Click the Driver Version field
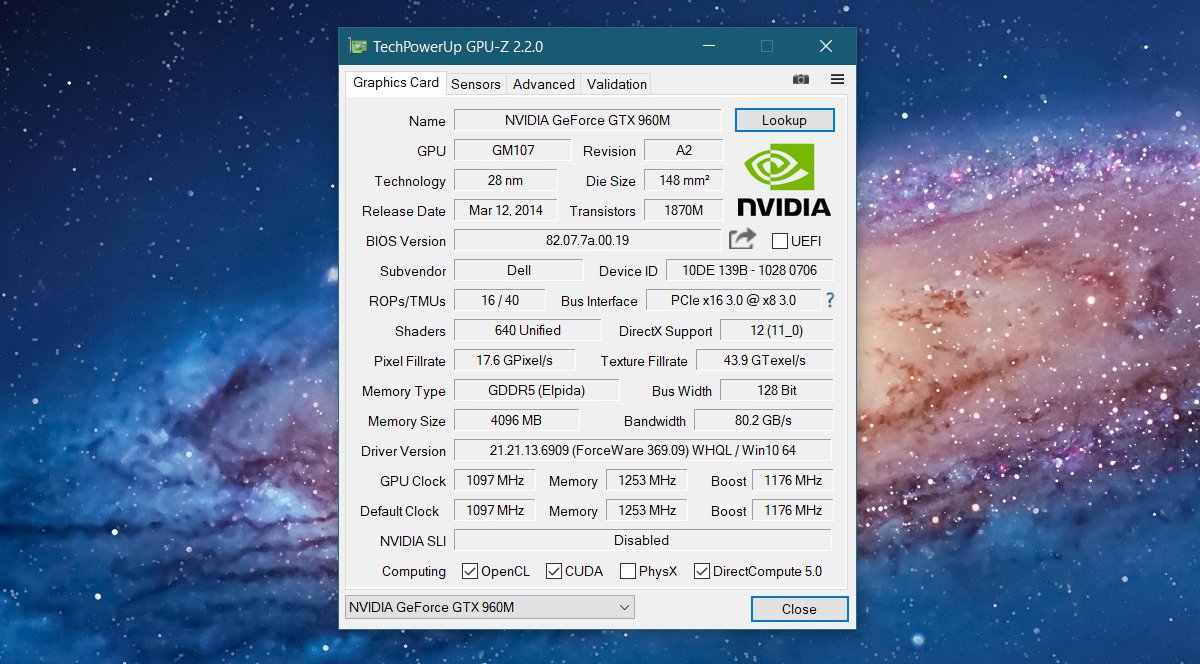The width and height of the screenshot is (1200, 664). (x=642, y=450)
